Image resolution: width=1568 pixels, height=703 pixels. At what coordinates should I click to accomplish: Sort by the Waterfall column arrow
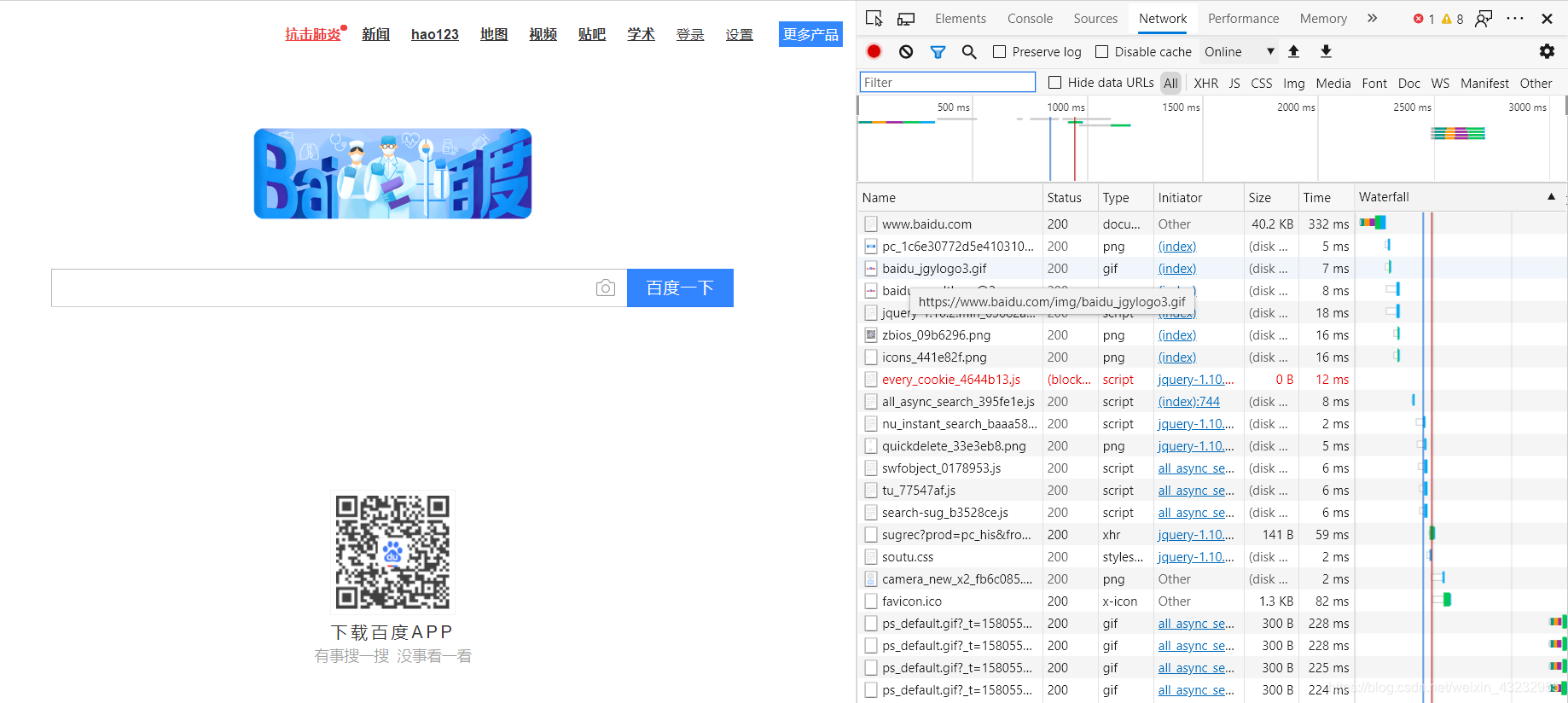click(1551, 197)
